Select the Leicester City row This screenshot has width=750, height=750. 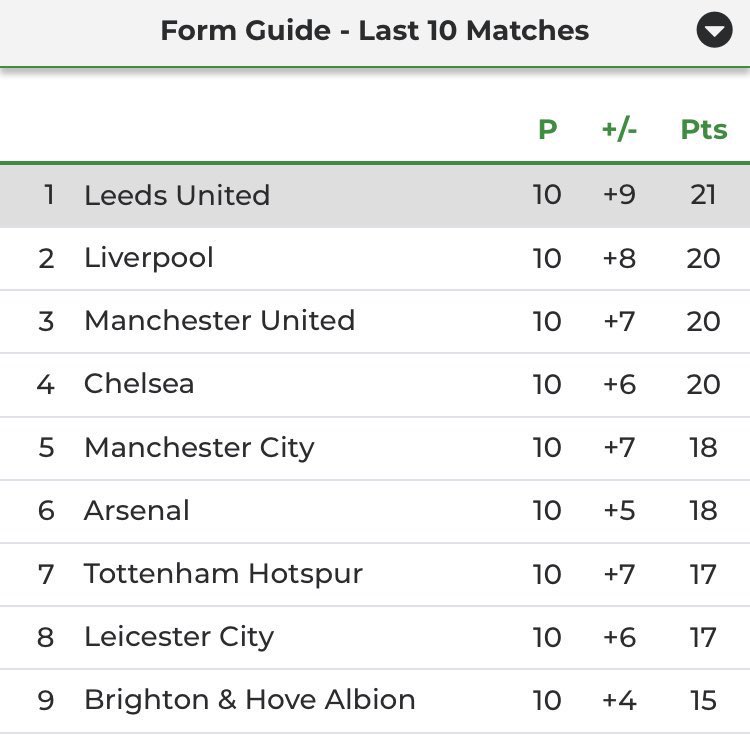click(375, 637)
